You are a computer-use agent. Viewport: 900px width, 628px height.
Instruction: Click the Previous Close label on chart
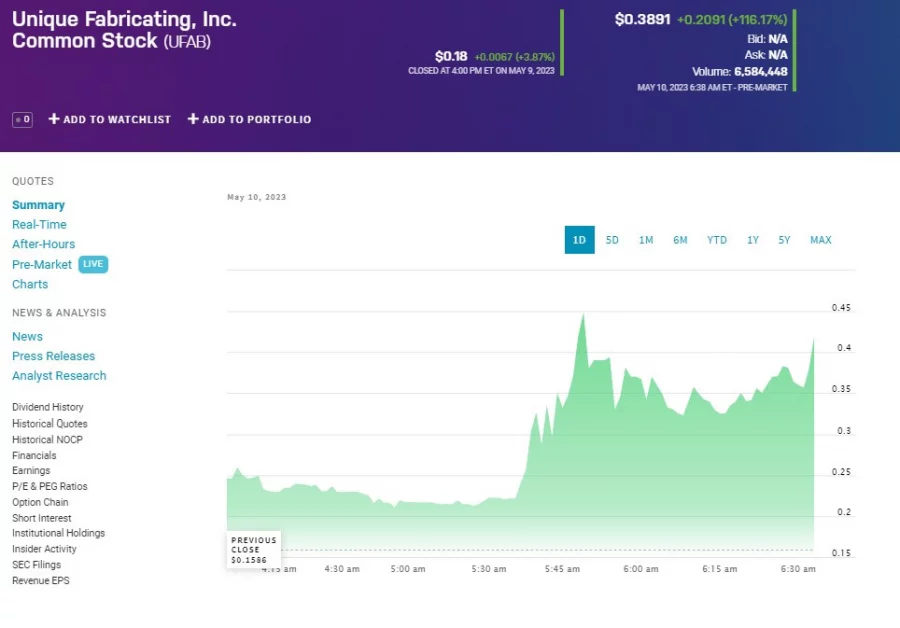click(x=253, y=550)
